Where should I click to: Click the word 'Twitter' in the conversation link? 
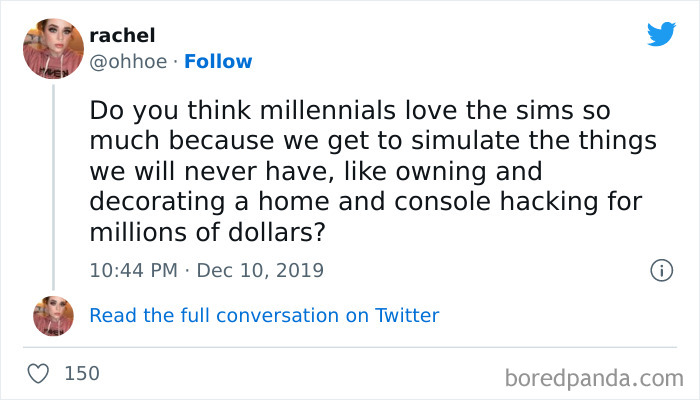(x=407, y=315)
